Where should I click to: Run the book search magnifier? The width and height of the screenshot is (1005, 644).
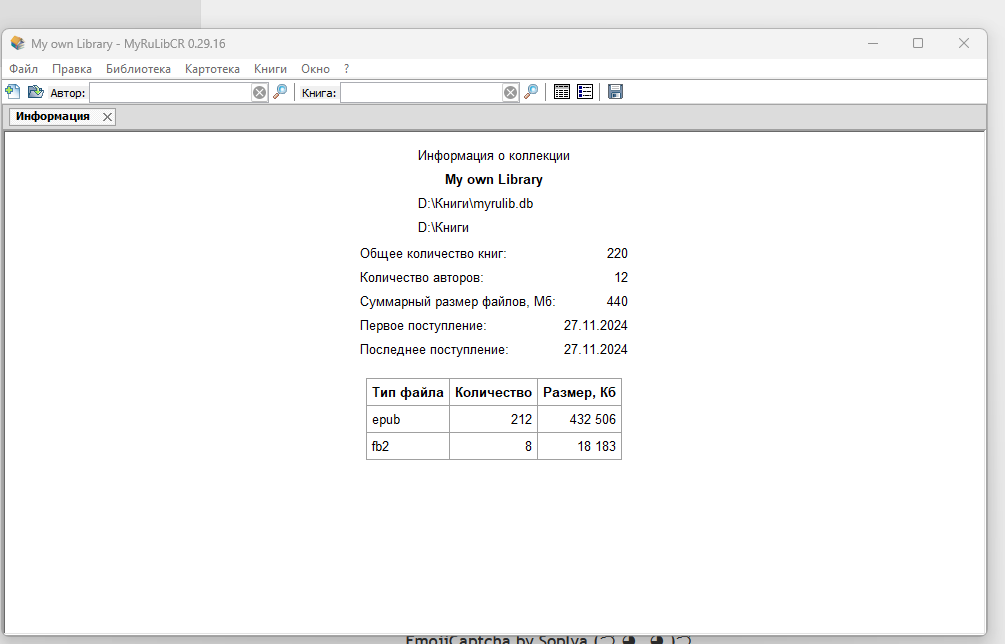click(531, 92)
